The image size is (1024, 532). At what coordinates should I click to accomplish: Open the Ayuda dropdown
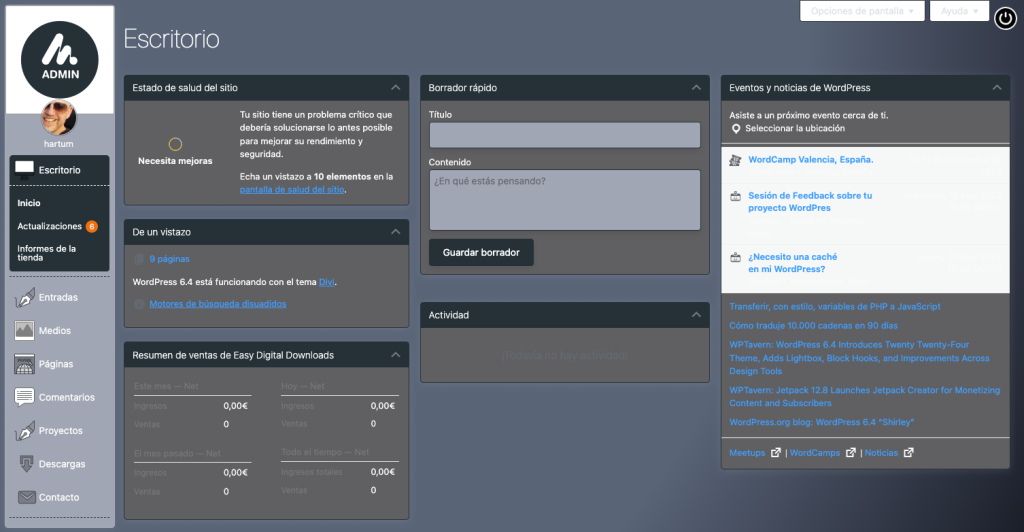point(959,11)
